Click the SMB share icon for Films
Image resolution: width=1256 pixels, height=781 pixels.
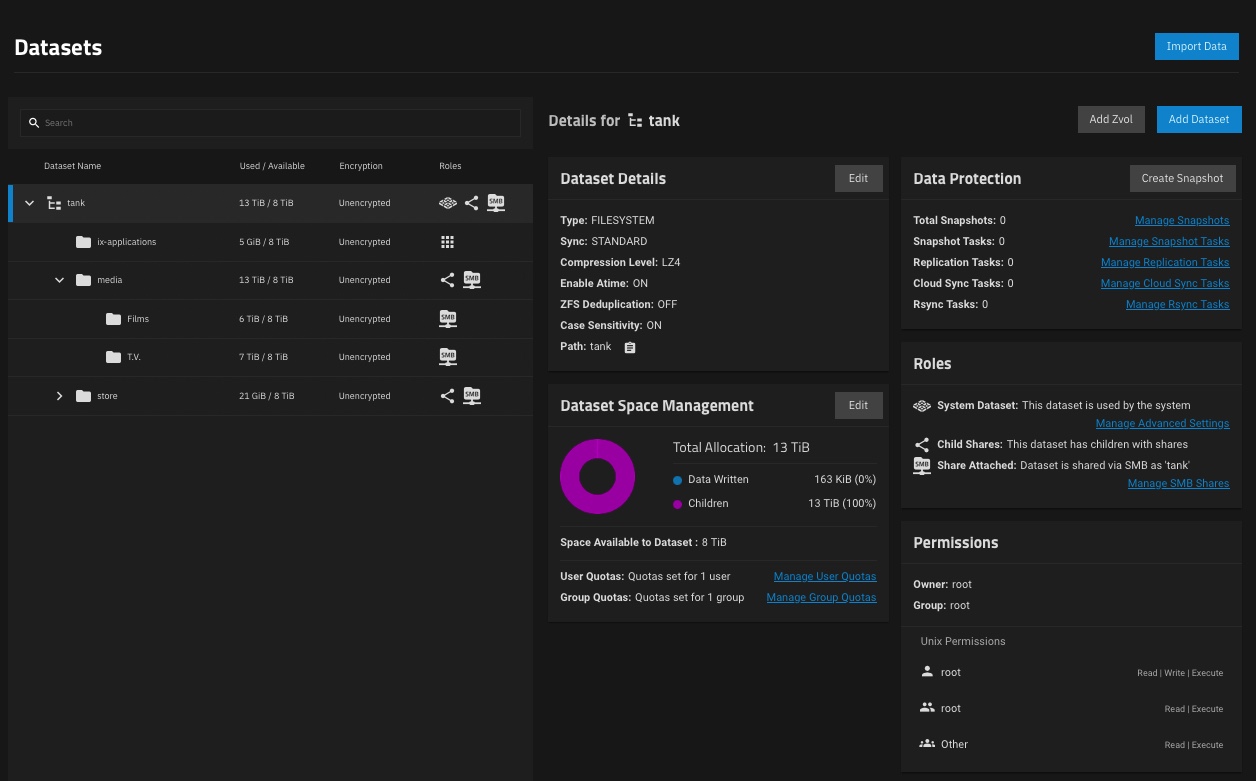click(447, 319)
